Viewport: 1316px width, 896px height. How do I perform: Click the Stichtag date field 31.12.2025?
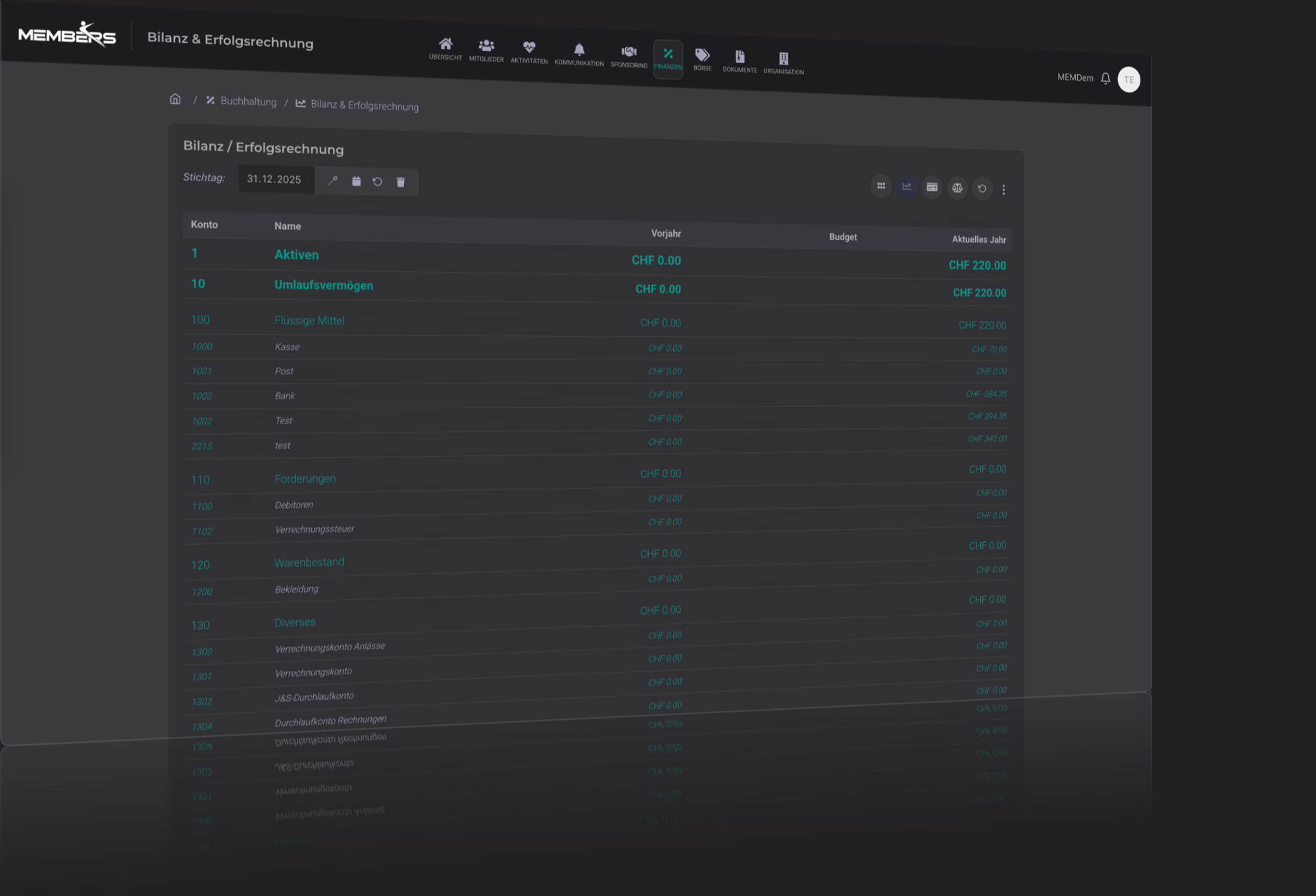coord(276,179)
